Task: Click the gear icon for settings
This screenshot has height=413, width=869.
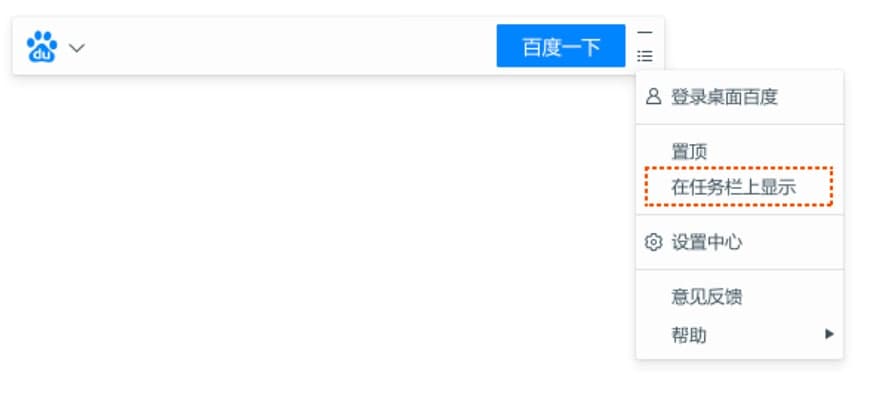Action: pos(654,242)
